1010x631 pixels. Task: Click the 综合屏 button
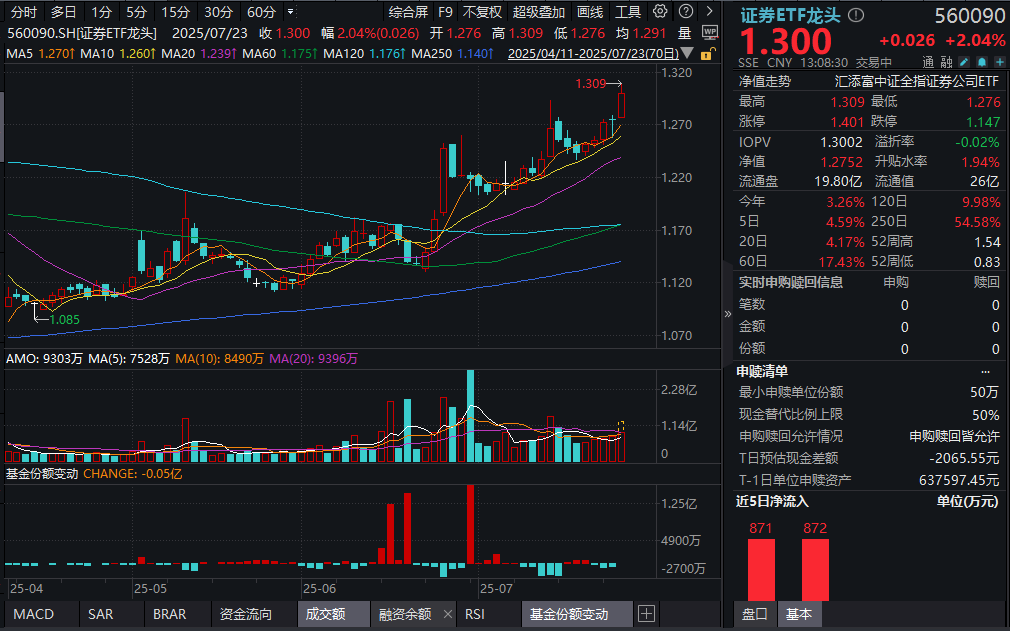click(x=409, y=12)
